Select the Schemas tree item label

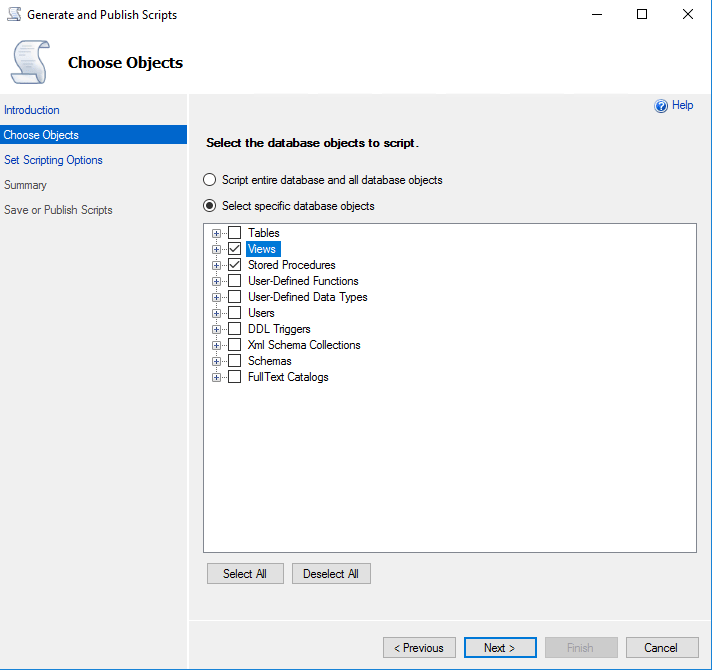click(x=270, y=361)
